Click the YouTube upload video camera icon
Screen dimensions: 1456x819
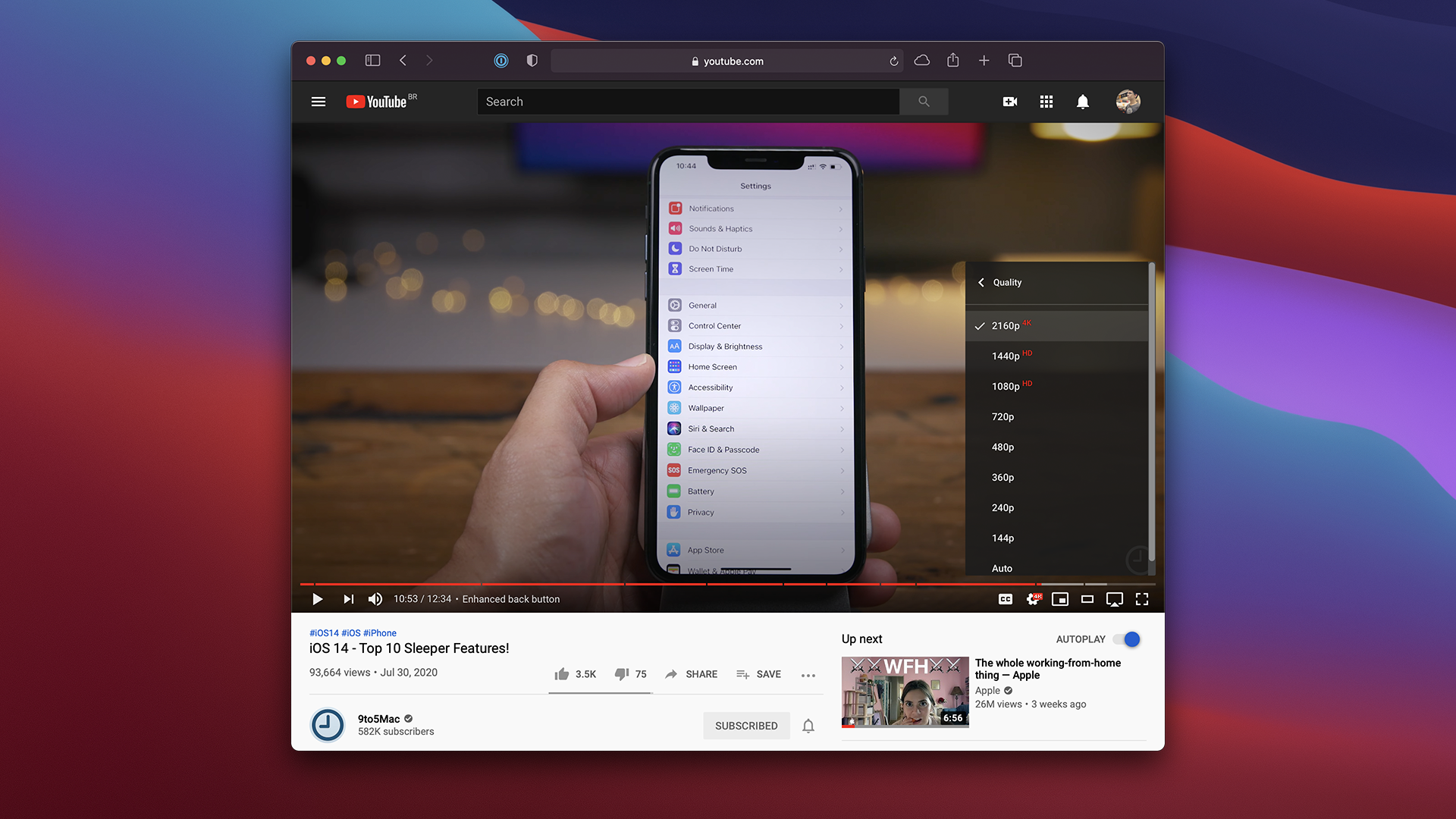(1010, 100)
